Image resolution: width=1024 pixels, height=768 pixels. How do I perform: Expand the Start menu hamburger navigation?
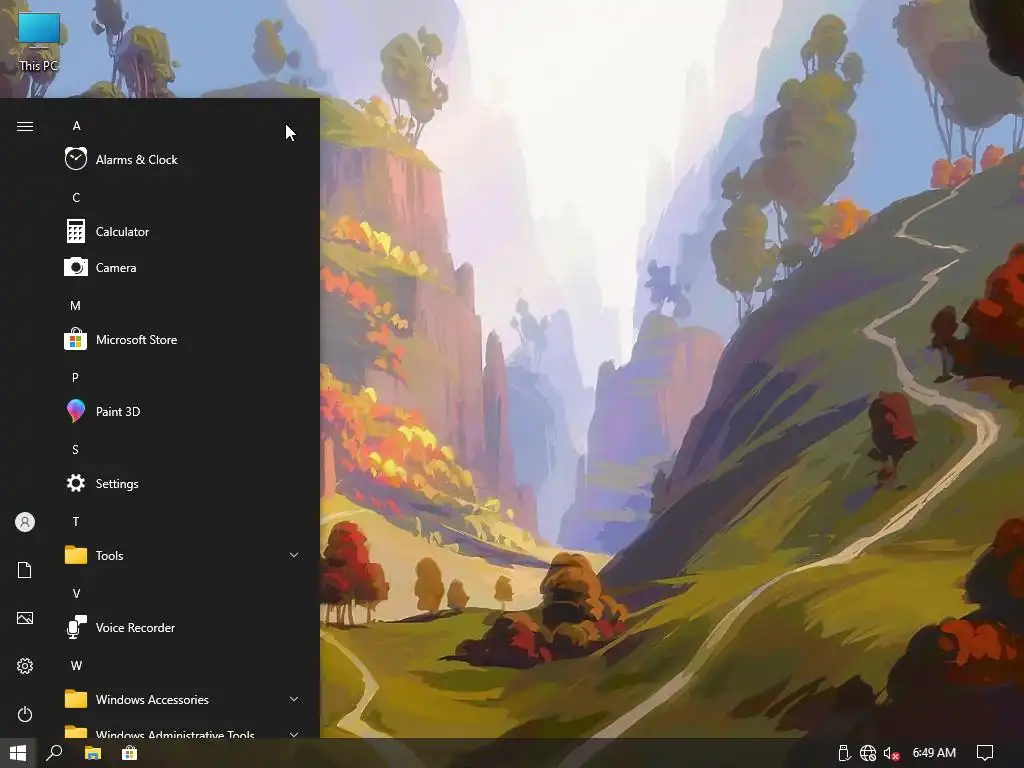[x=25, y=126]
